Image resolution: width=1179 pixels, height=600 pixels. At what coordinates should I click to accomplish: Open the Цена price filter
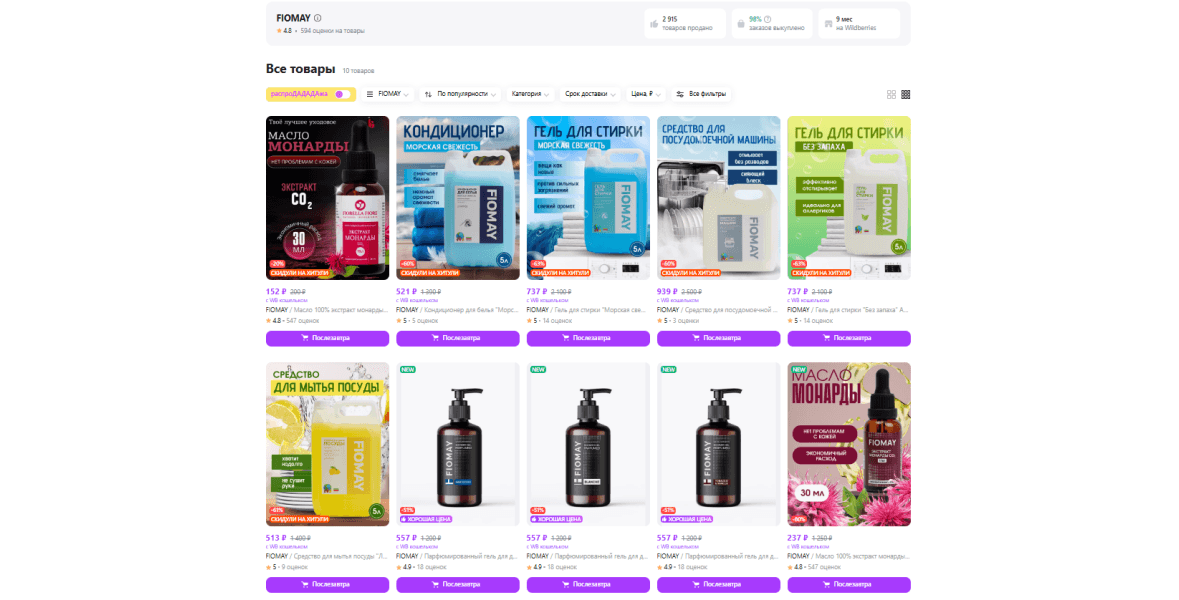(646, 95)
